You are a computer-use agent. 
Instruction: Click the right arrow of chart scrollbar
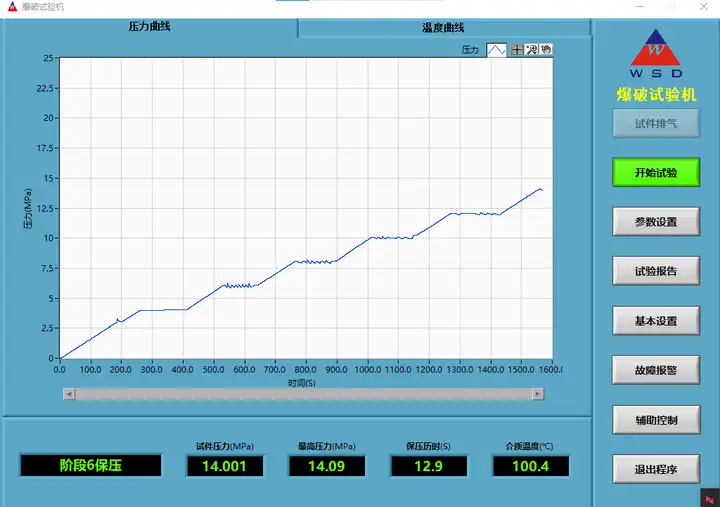point(538,394)
